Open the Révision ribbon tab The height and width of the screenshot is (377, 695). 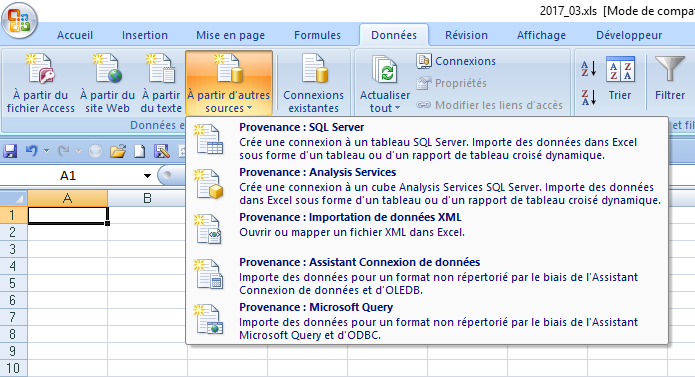(466, 35)
